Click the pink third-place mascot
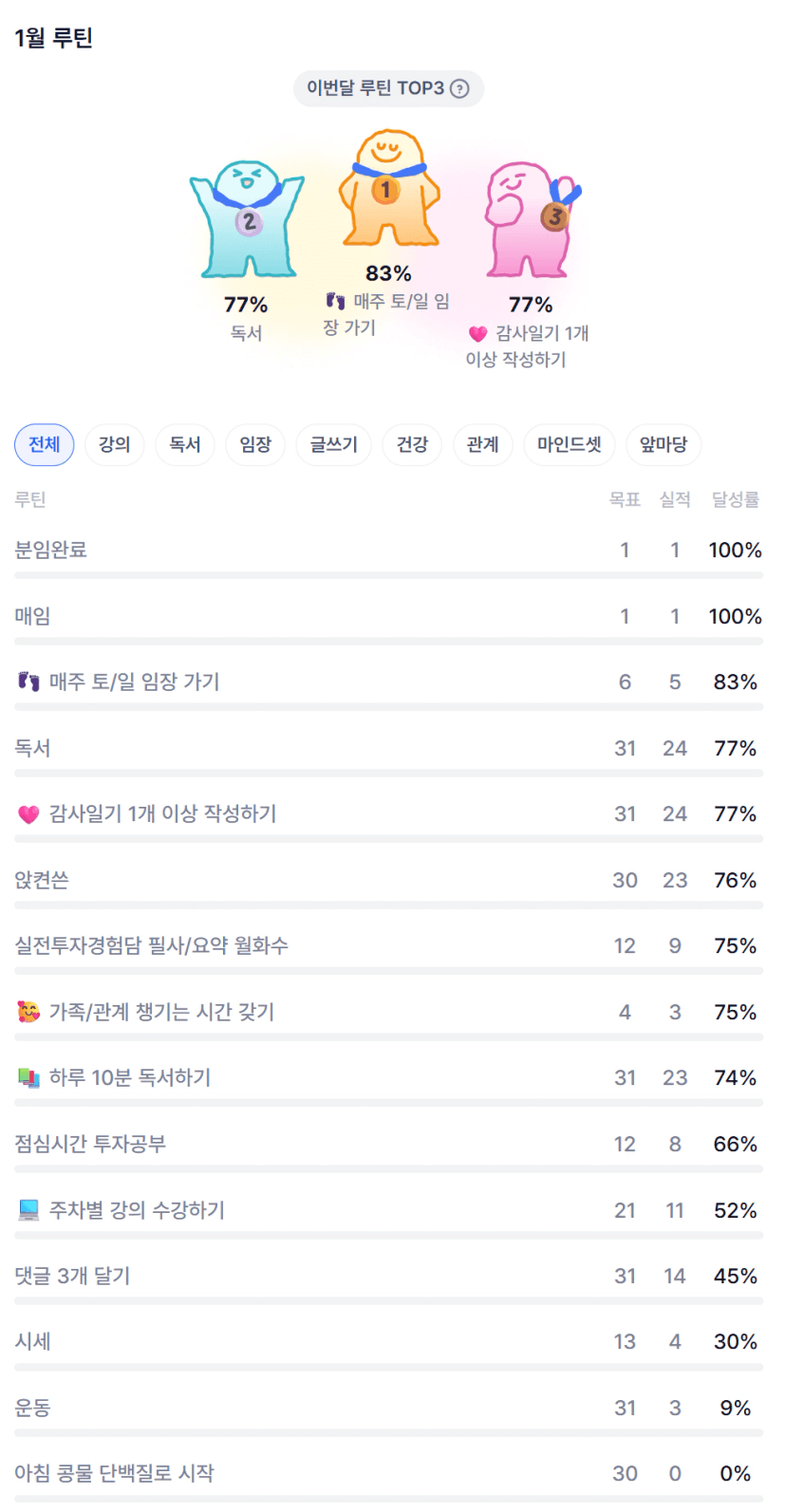Image resolution: width=785 pixels, height=1512 pixels. 530,220
